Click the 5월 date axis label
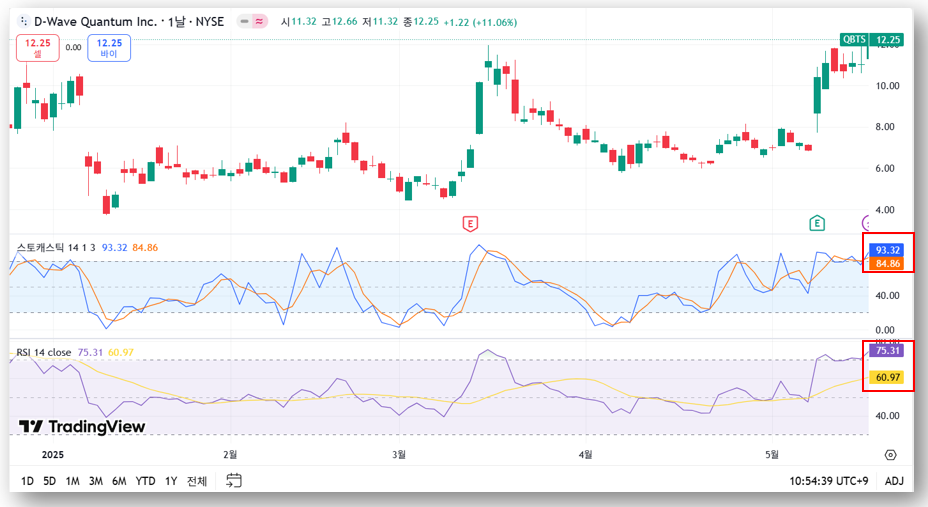The width and height of the screenshot is (928, 507). point(771,454)
